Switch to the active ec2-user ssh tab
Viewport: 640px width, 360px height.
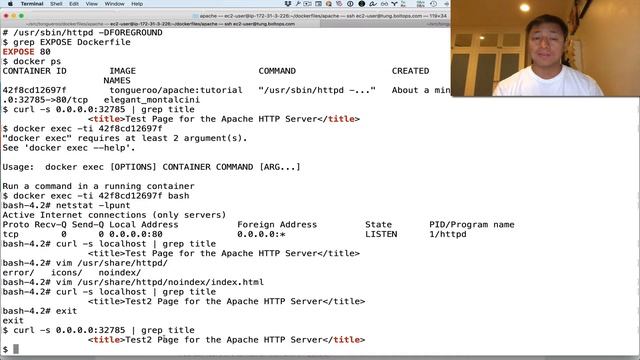coord(160,24)
